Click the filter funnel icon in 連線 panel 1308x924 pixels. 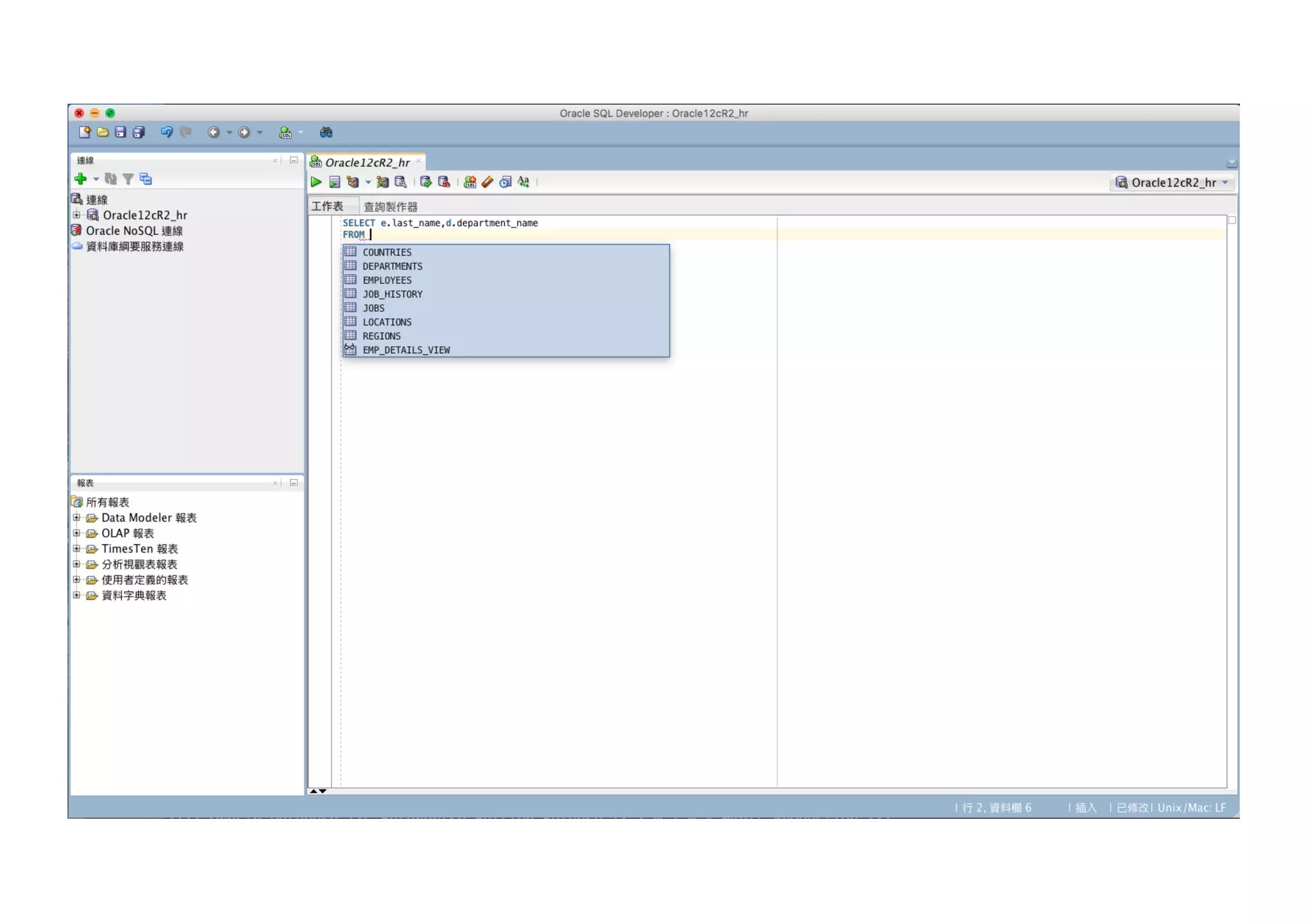click(x=128, y=179)
